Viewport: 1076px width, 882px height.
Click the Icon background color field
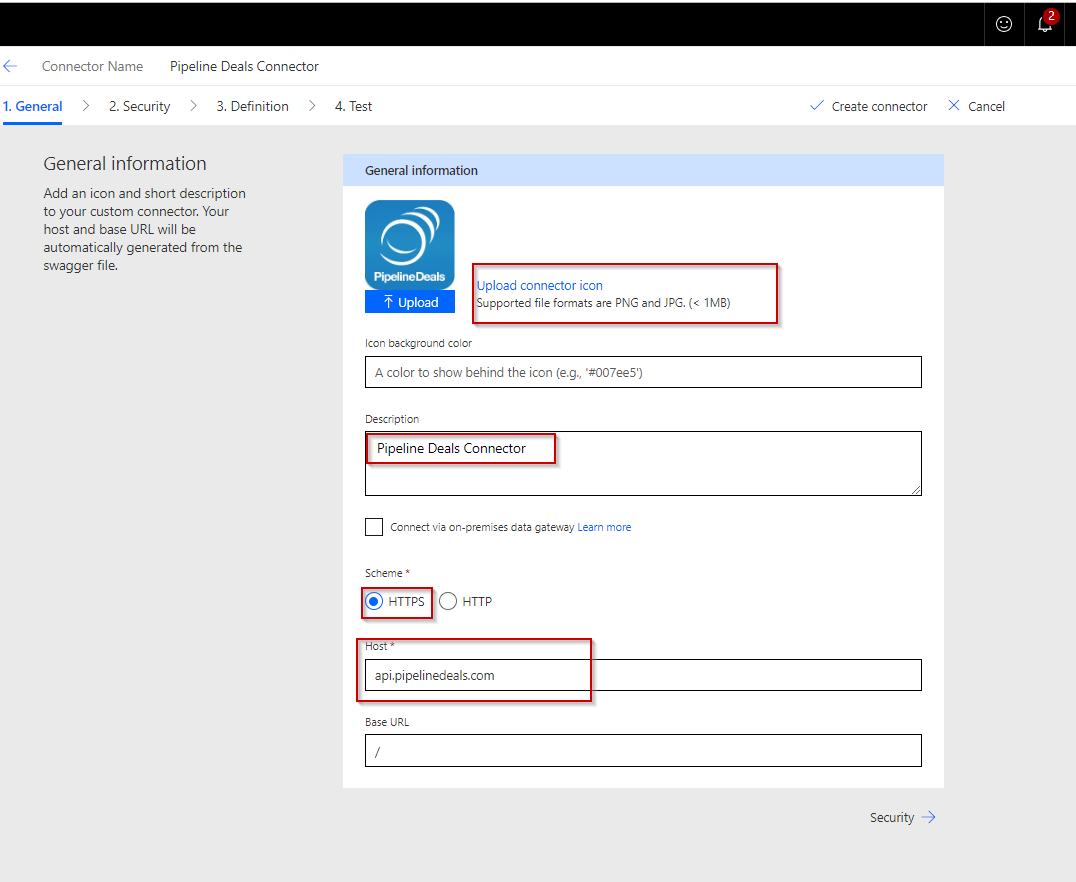[x=642, y=372]
